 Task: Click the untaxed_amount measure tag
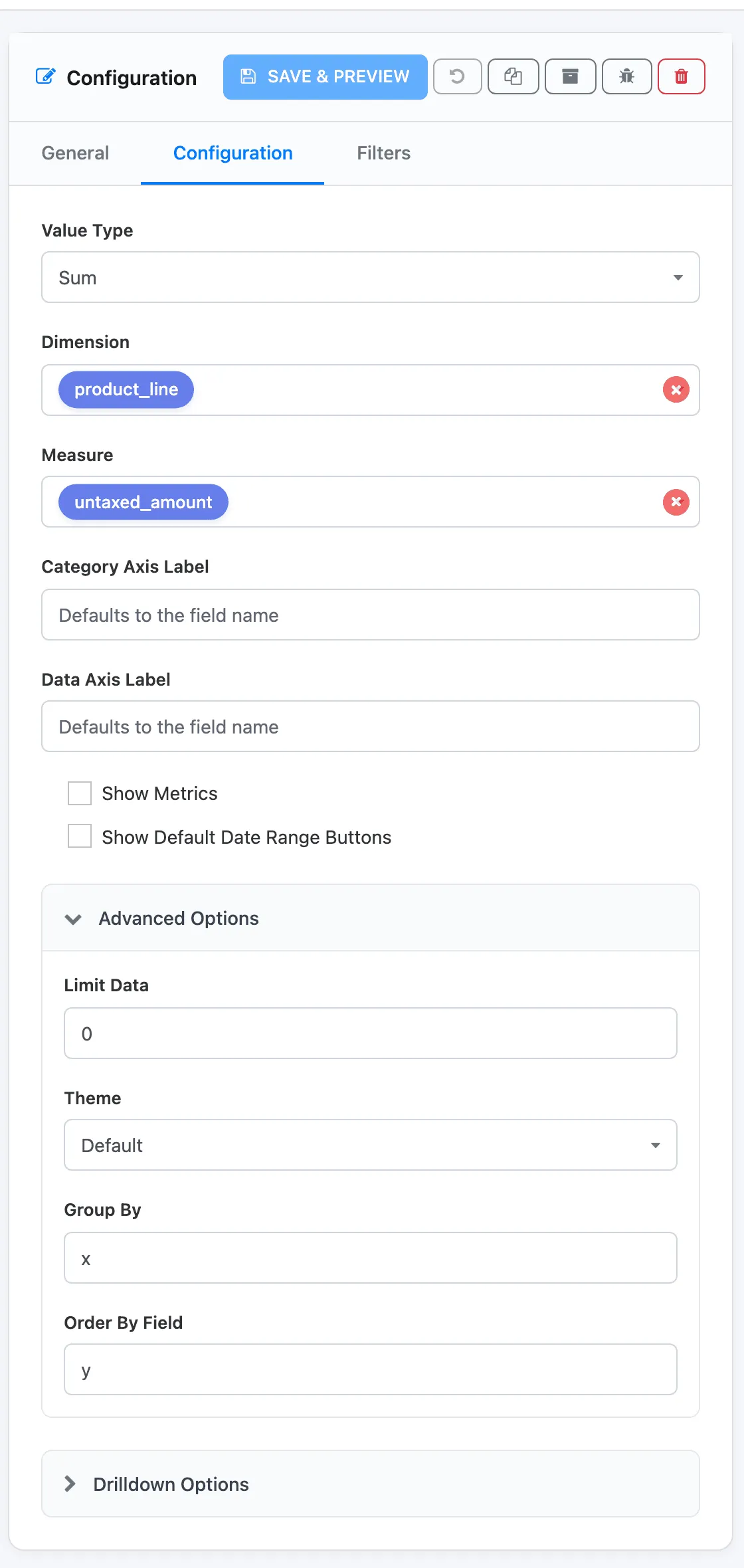tap(143, 502)
